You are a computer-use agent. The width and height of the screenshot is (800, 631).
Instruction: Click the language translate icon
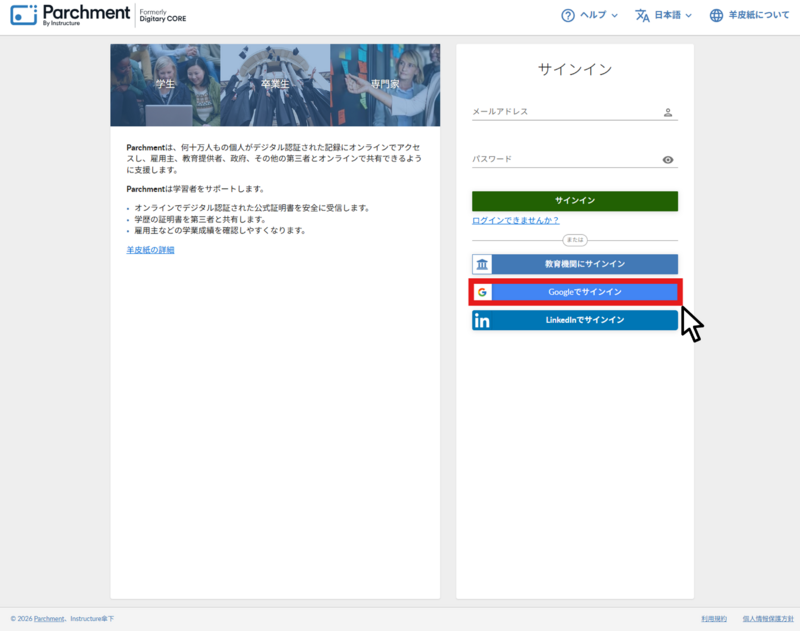[x=642, y=15]
